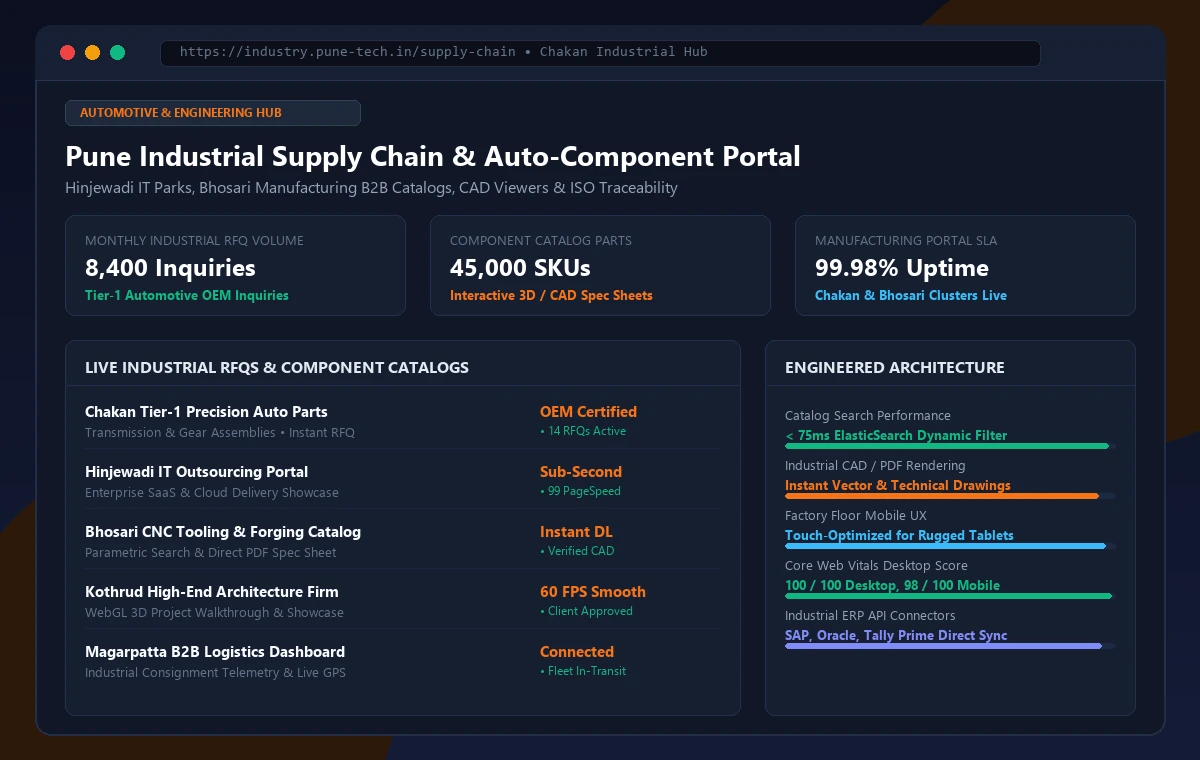Image resolution: width=1200 pixels, height=760 pixels.
Task: Click Transmission & Gear Assemblies description
Action: point(220,433)
